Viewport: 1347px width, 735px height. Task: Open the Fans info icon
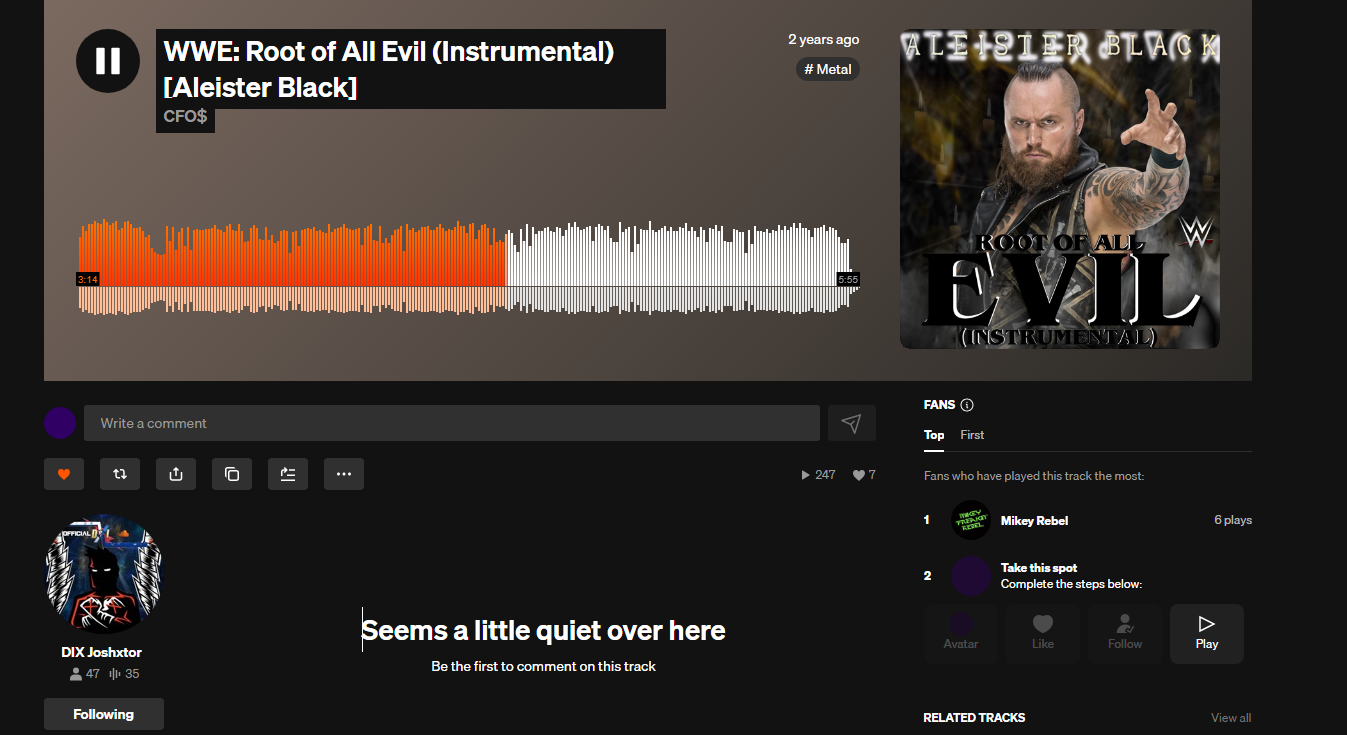(966, 405)
